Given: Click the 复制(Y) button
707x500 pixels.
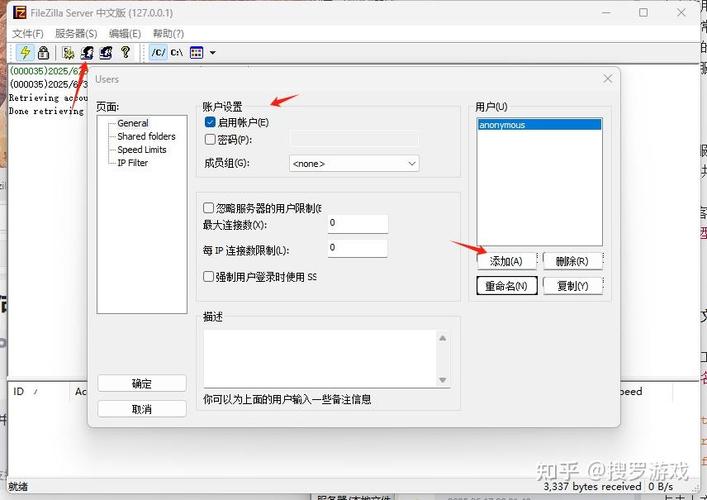Looking at the screenshot, I should (x=573, y=286).
